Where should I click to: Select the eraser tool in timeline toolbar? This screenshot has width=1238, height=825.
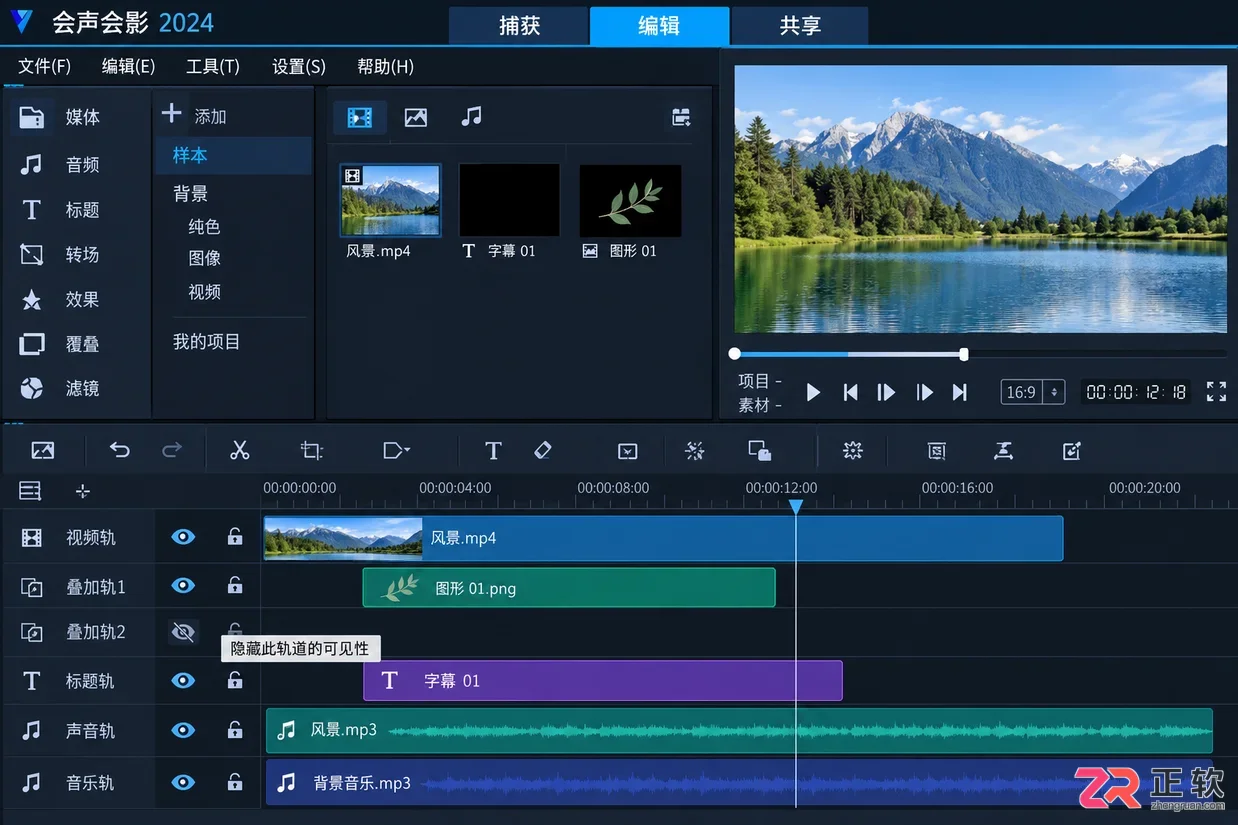click(543, 451)
